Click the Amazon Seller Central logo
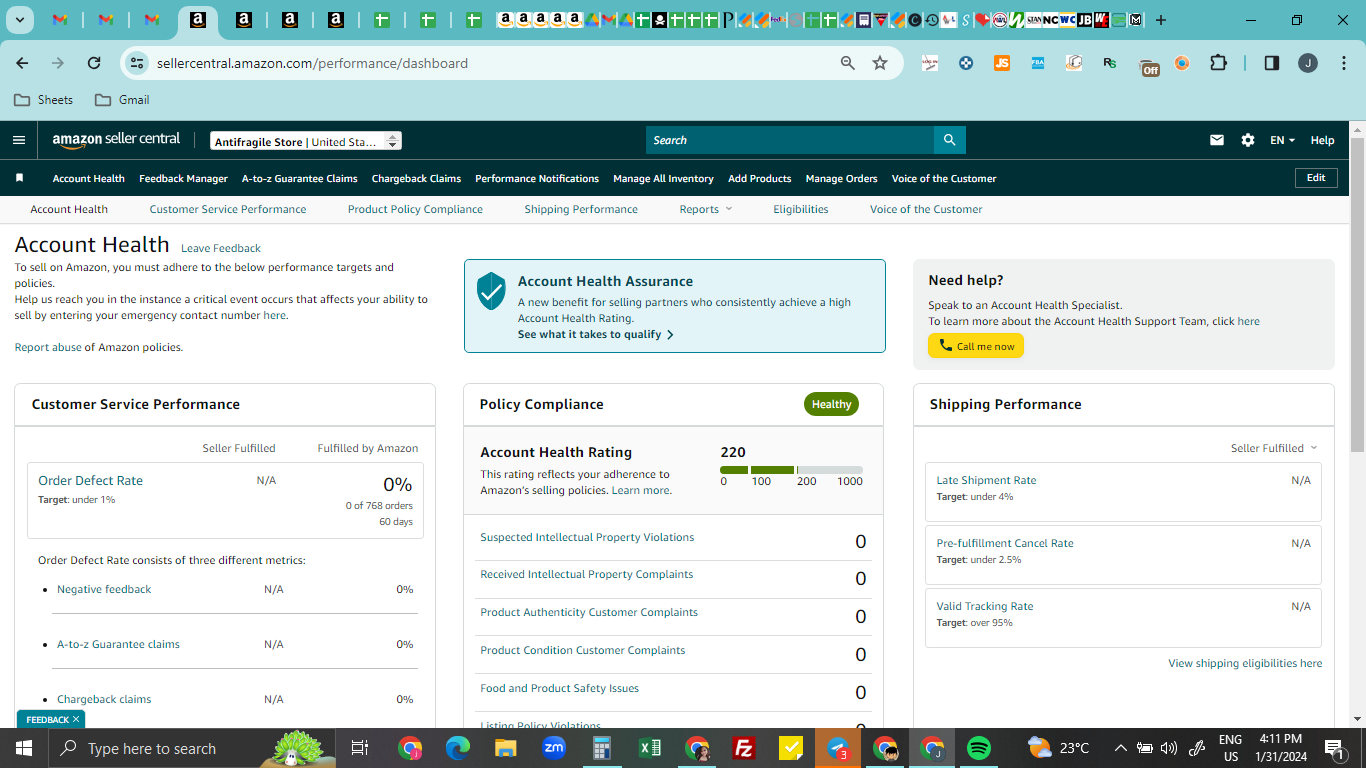This screenshot has height=768, width=1366. [116, 140]
